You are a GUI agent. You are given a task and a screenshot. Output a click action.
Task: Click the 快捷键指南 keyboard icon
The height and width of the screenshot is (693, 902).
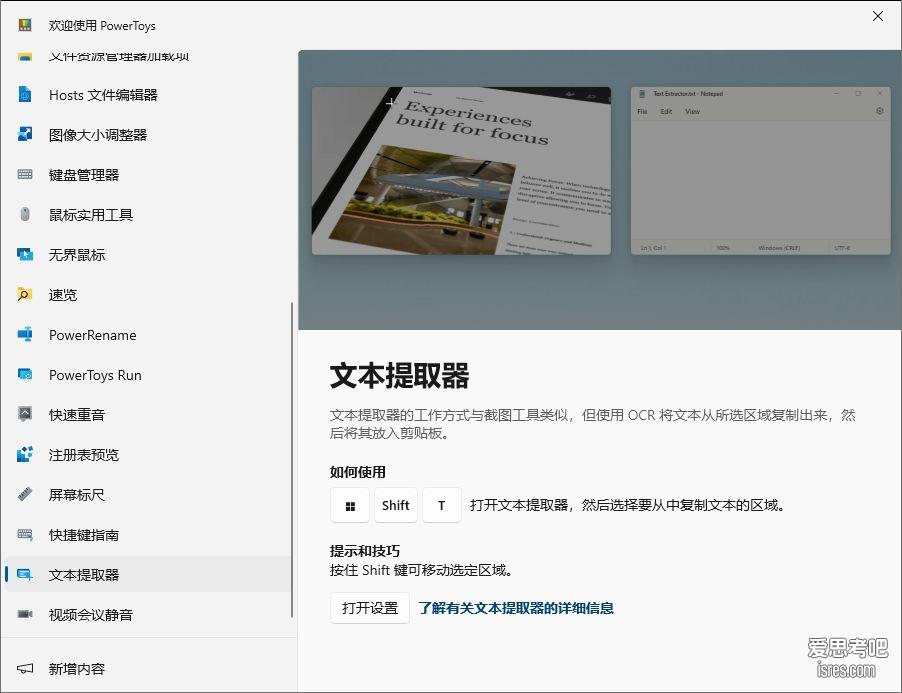25,534
